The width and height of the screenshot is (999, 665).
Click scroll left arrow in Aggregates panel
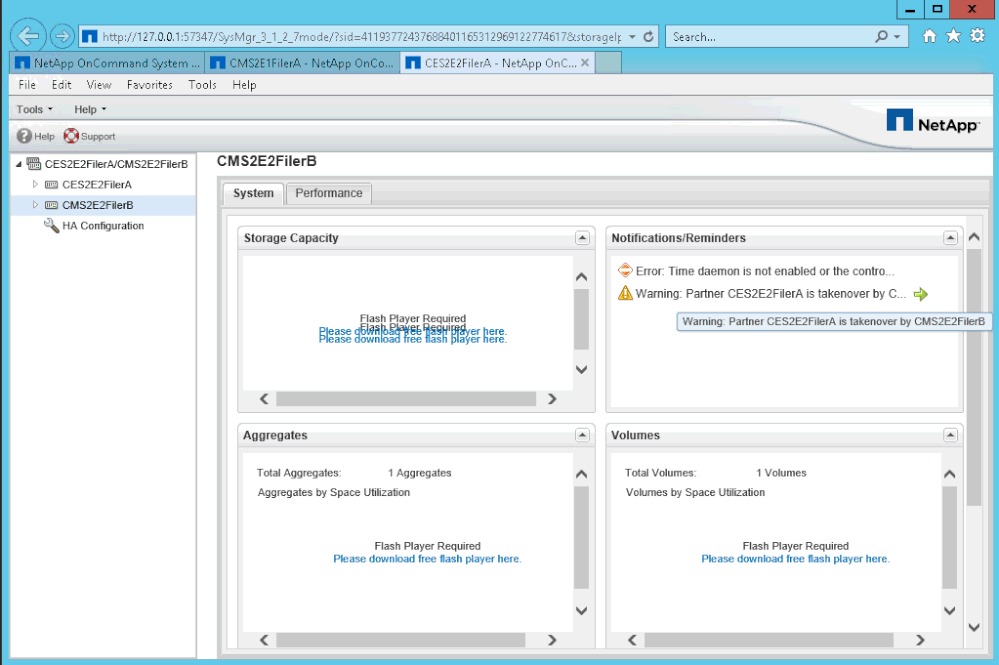[x=264, y=640]
